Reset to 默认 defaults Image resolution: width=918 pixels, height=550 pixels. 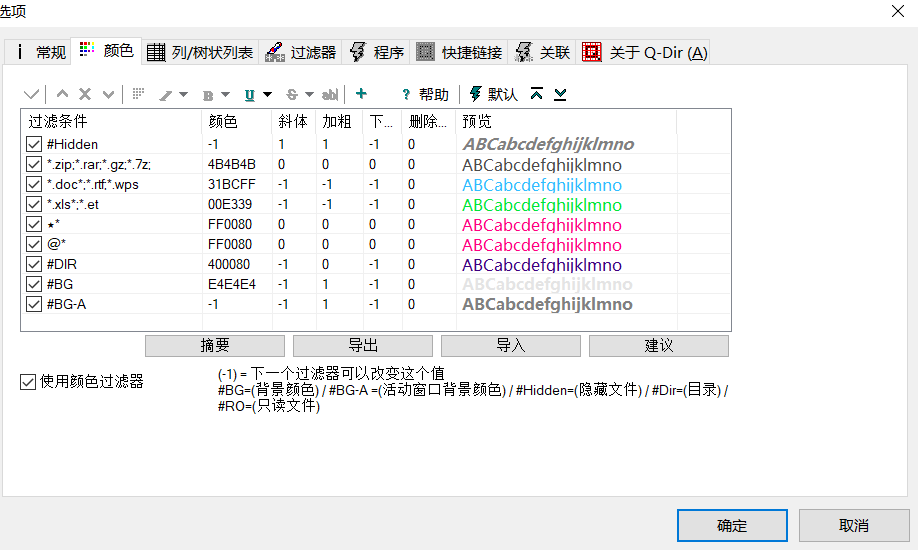(x=494, y=94)
